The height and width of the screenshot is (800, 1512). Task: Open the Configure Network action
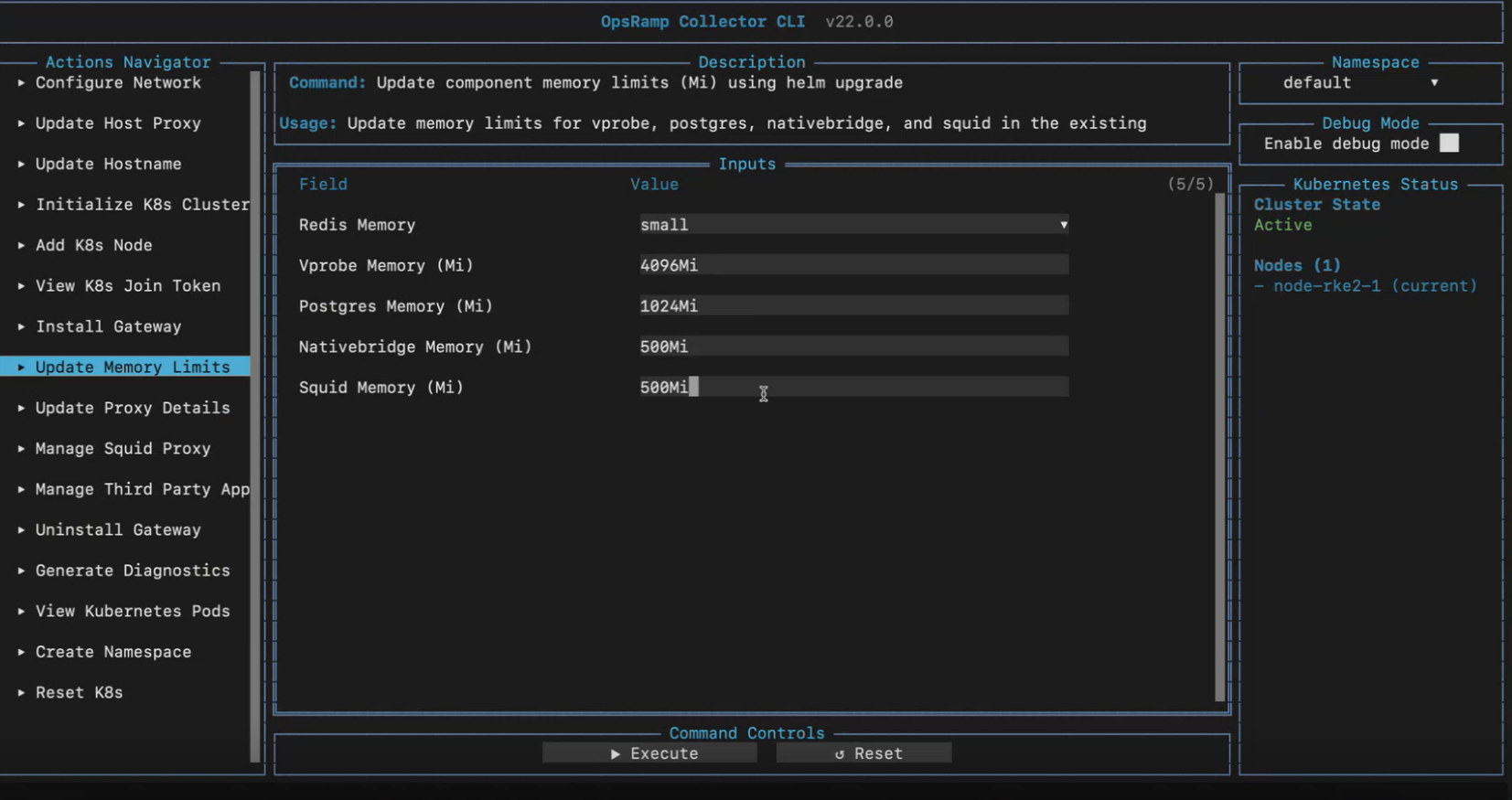pos(118,82)
